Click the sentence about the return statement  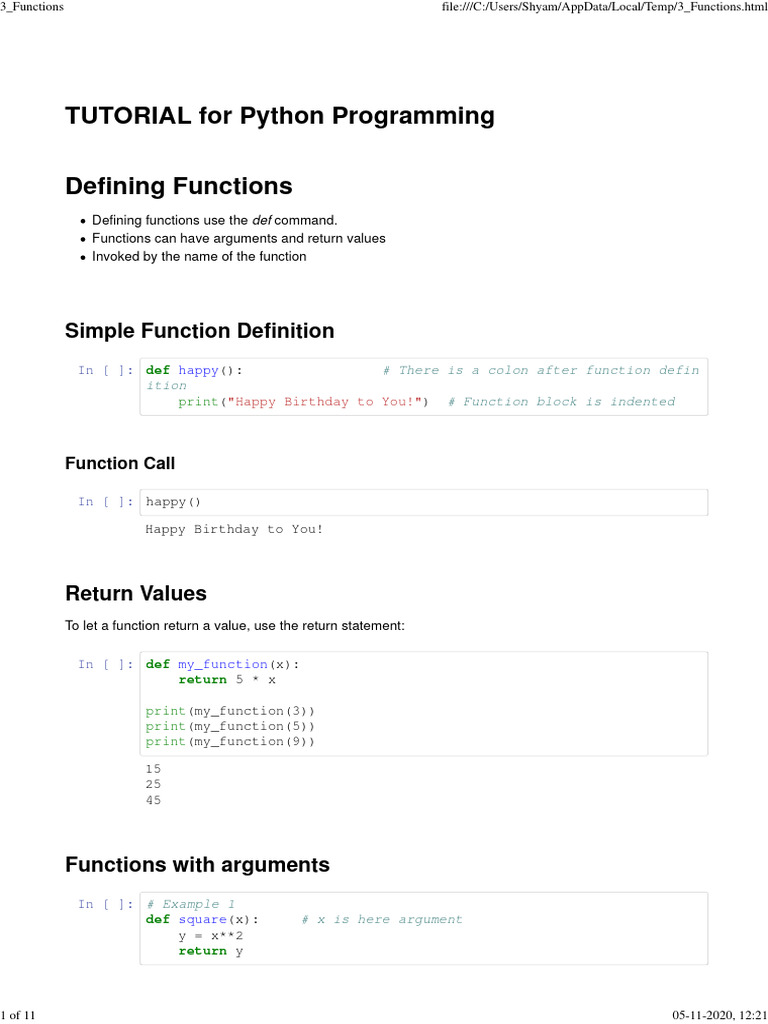[x=235, y=625]
